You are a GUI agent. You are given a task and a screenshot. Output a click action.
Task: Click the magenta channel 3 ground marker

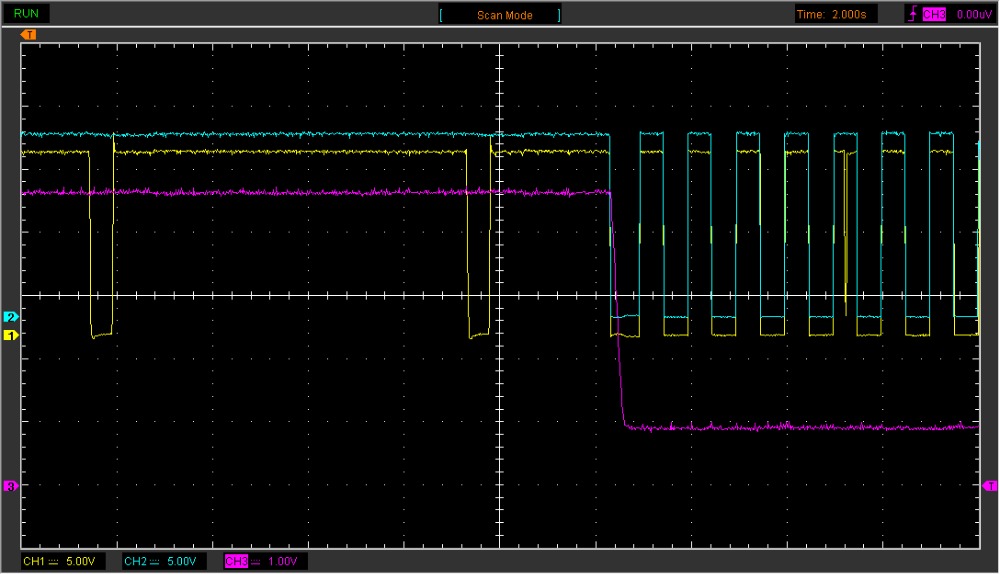[11, 486]
